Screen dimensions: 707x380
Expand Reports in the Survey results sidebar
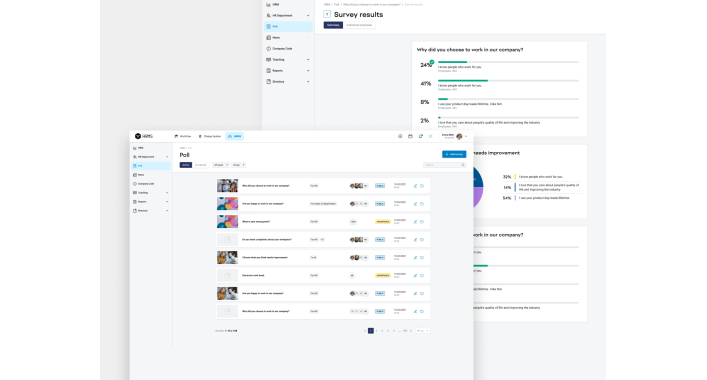click(308, 71)
